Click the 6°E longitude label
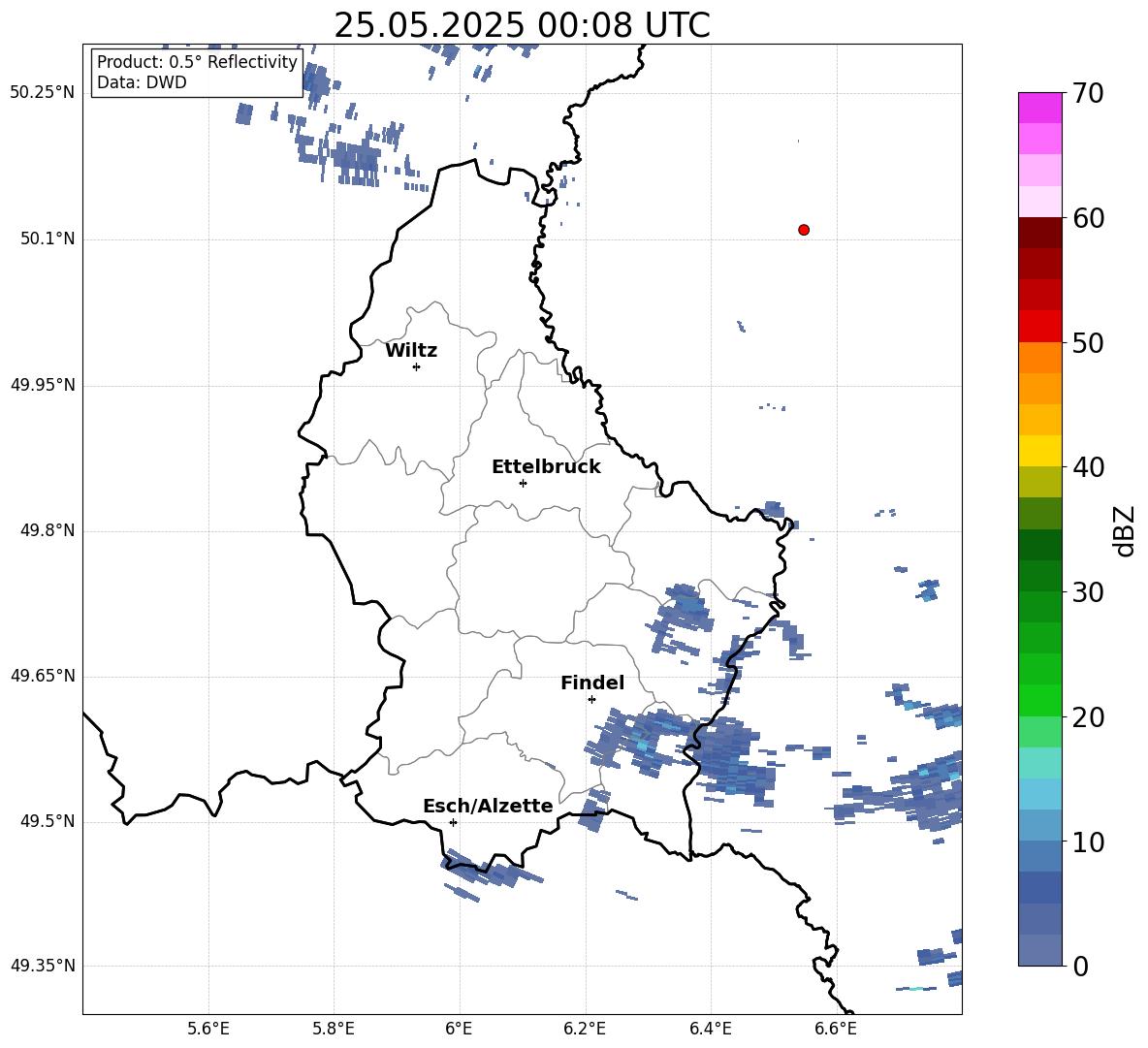Viewport: 1148px width, 1048px height. [x=459, y=1029]
